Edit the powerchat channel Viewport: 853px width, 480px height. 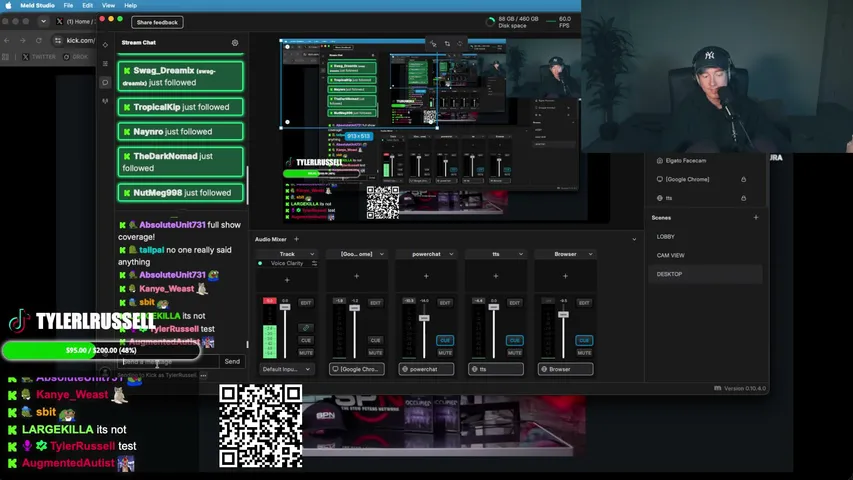[445, 303]
